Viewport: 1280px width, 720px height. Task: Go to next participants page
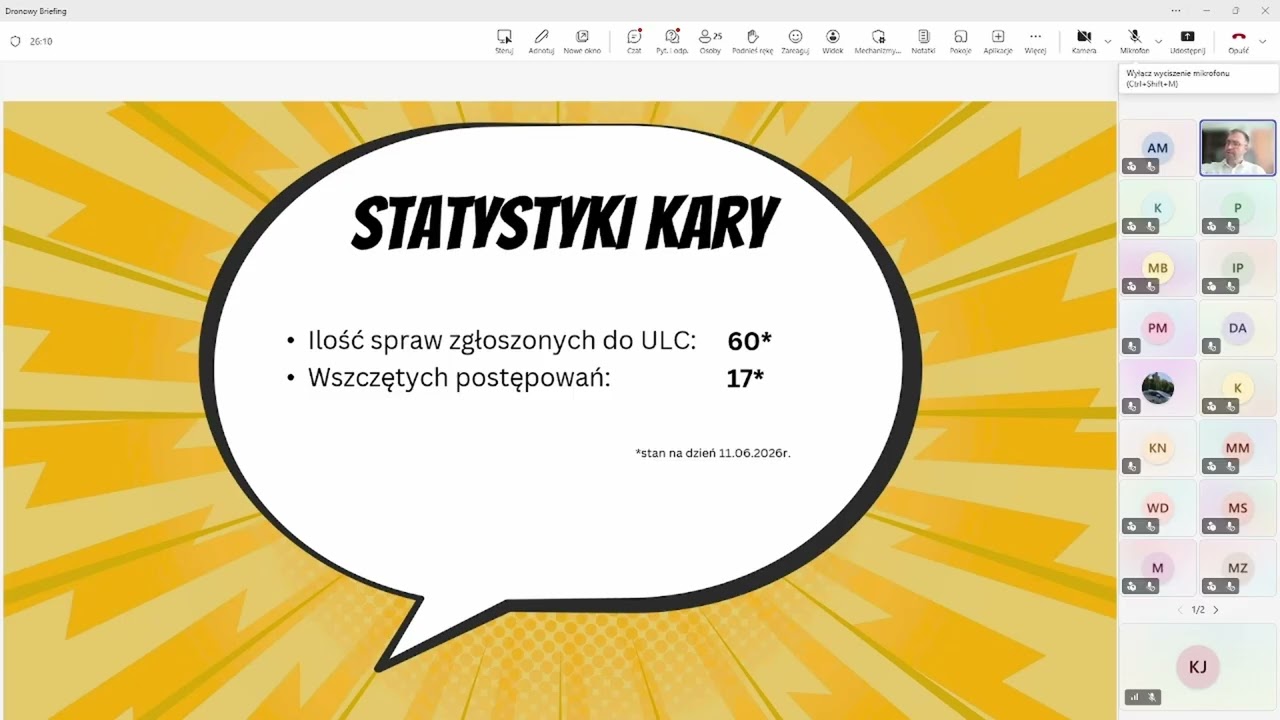click(1216, 610)
